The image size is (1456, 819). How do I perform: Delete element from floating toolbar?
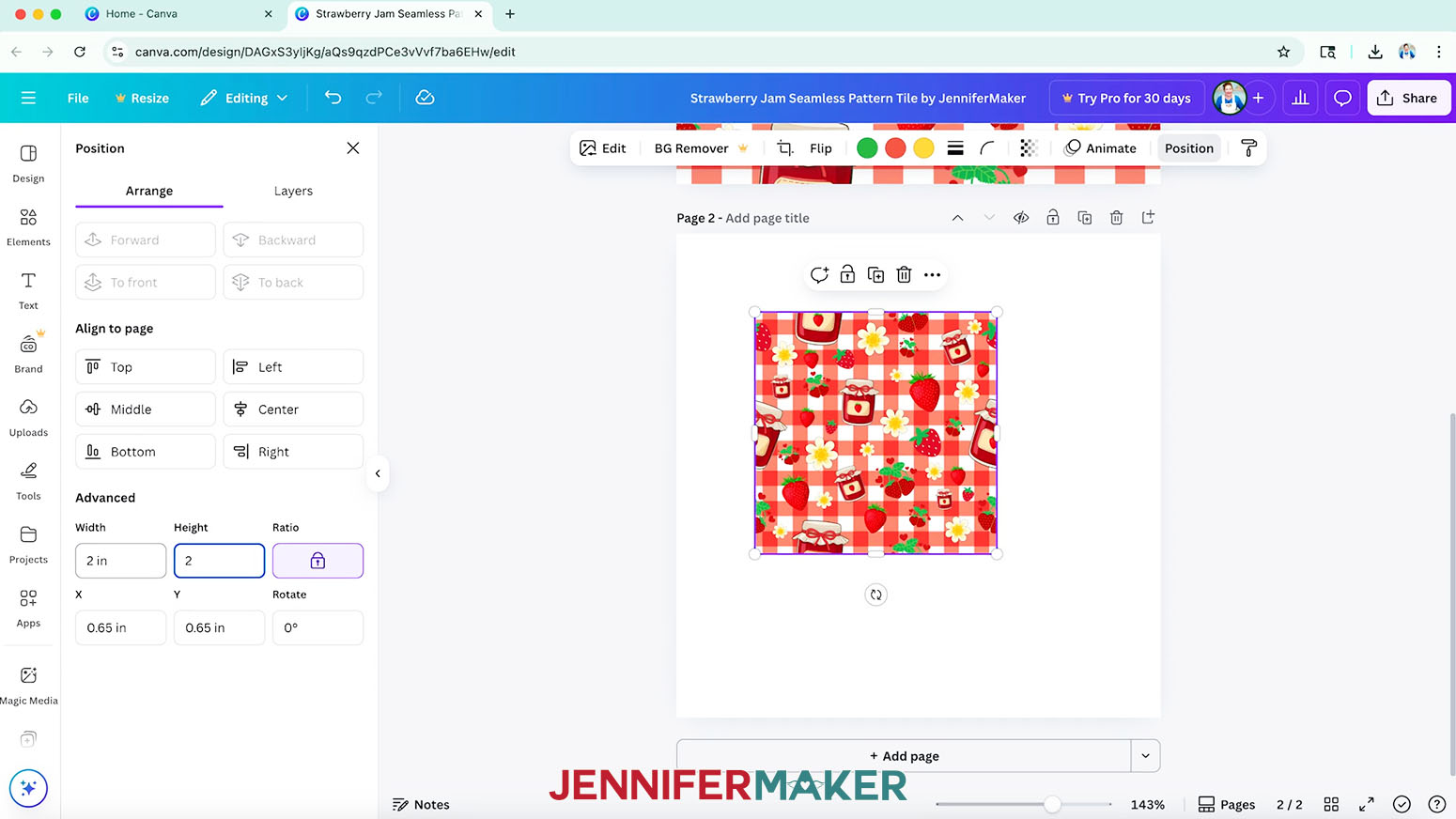point(904,274)
